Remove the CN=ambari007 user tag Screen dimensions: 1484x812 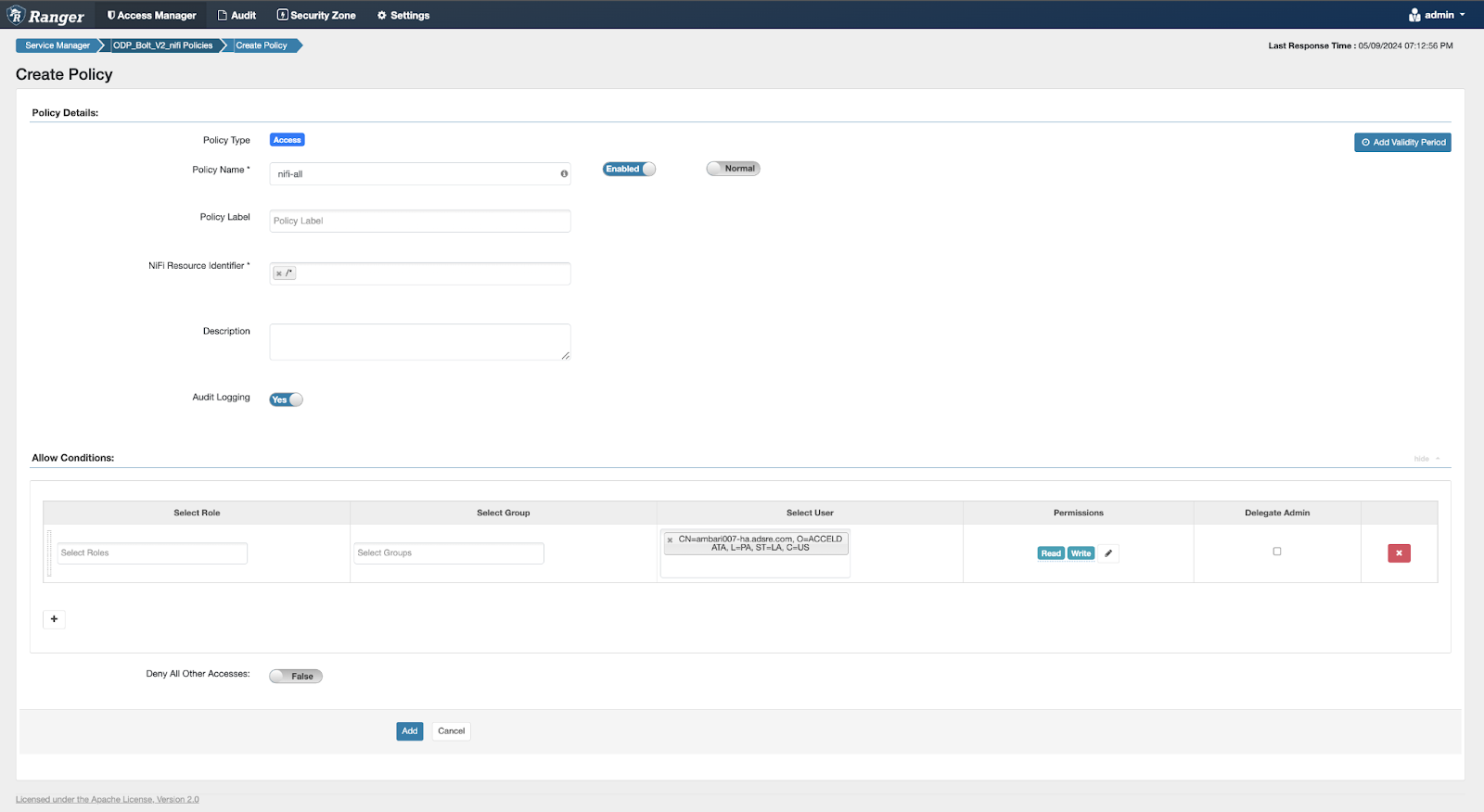670,539
